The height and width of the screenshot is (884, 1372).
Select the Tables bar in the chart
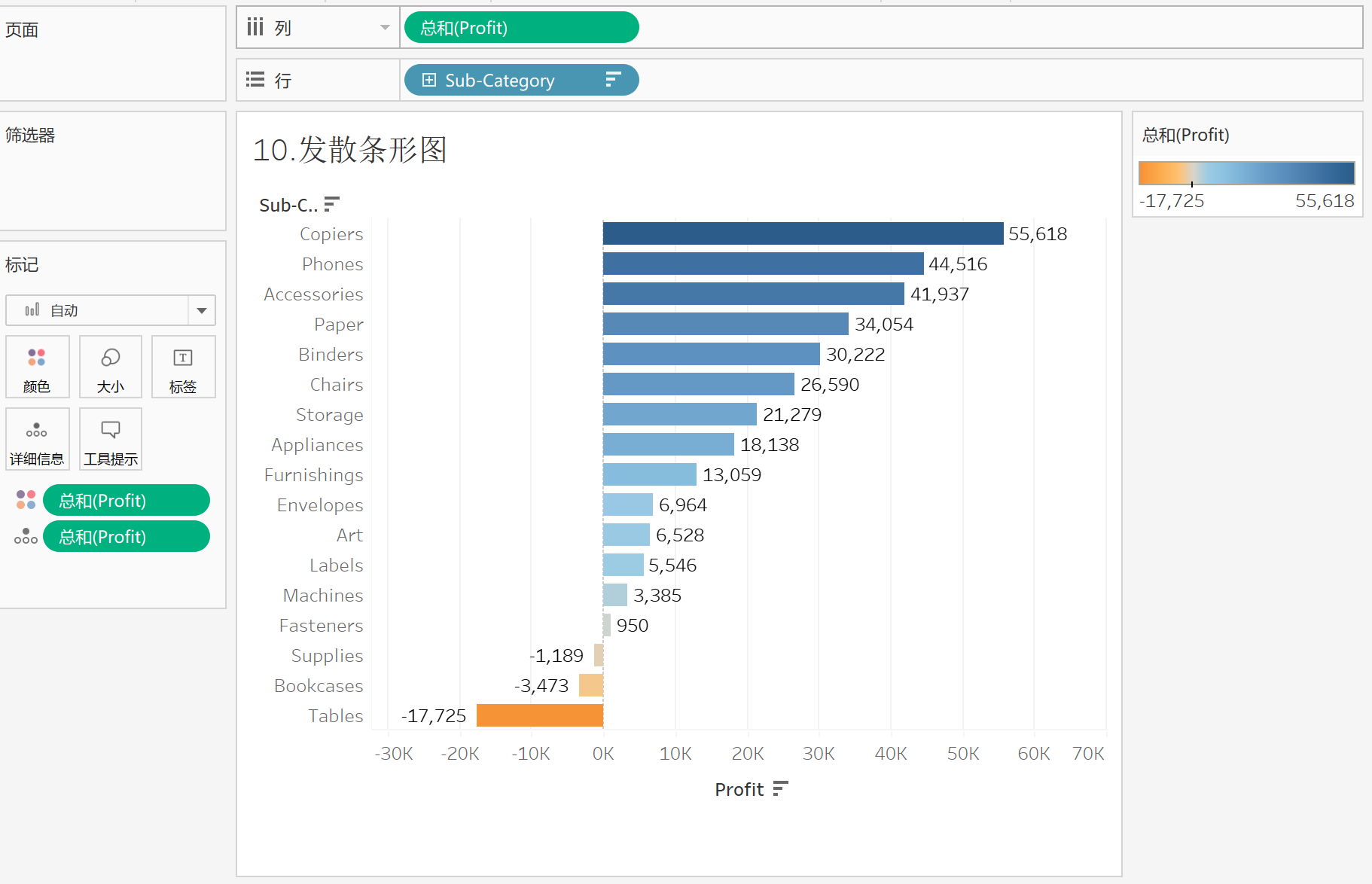[x=538, y=715]
